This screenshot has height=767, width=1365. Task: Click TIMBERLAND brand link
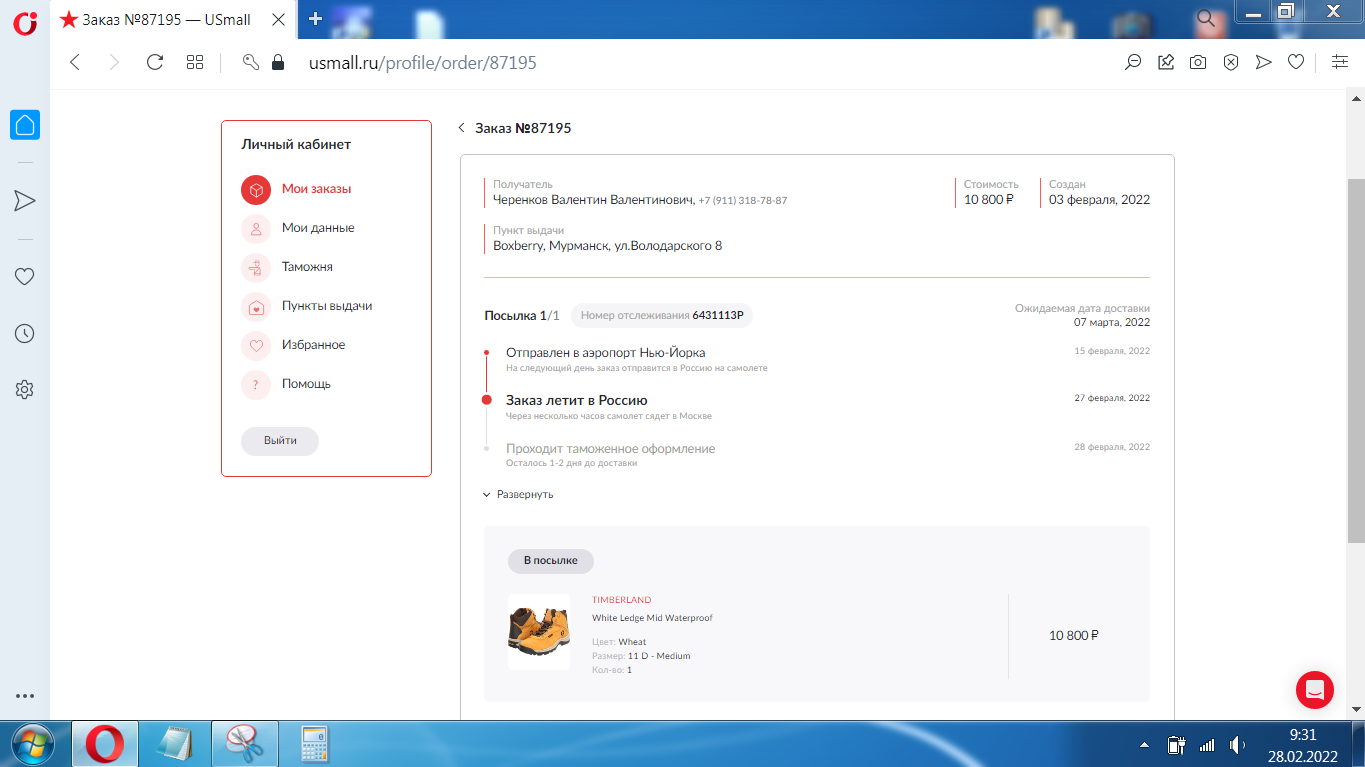tap(621, 600)
